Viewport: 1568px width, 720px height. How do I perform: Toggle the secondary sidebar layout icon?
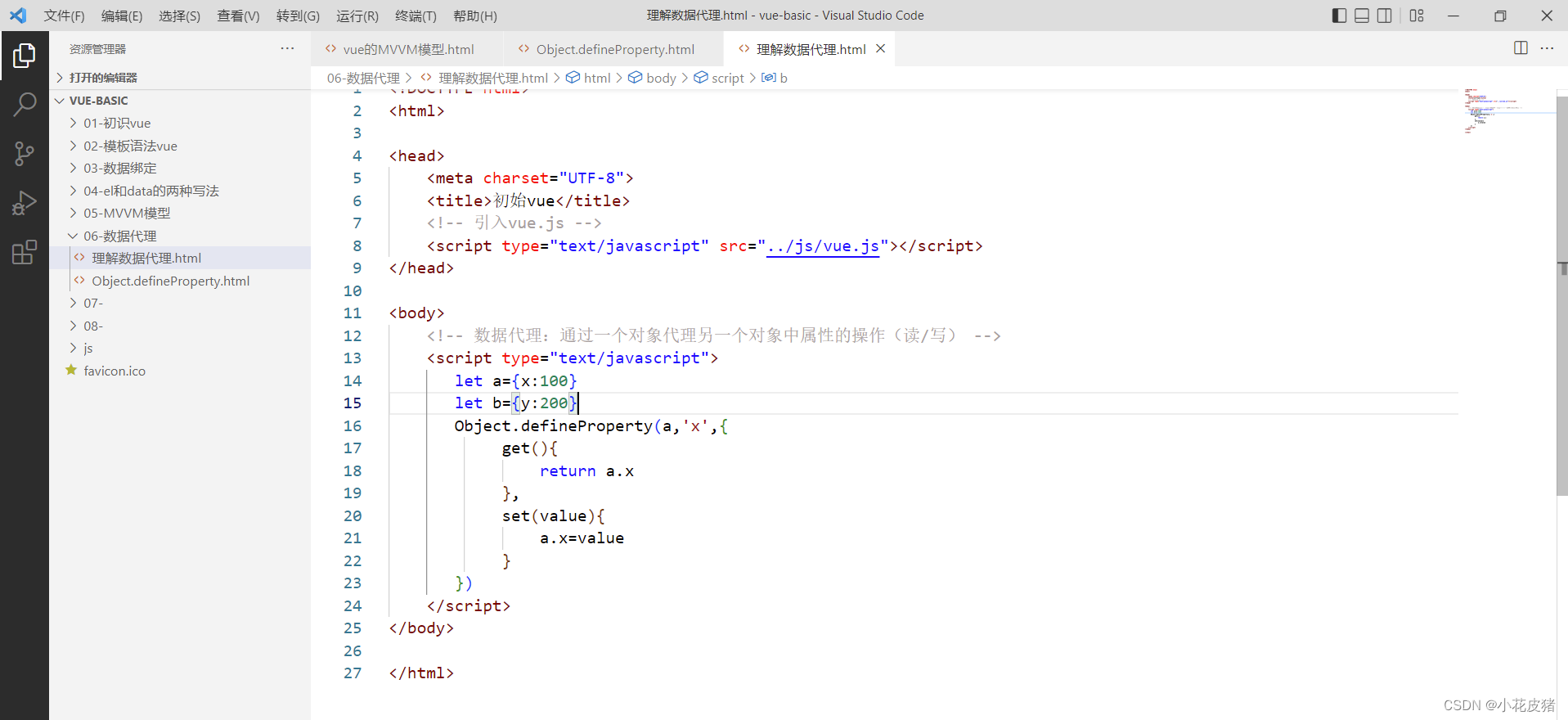[1385, 16]
